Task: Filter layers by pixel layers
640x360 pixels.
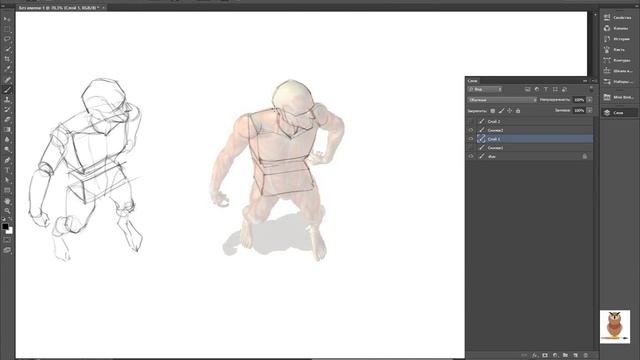Action: (528, 89)
